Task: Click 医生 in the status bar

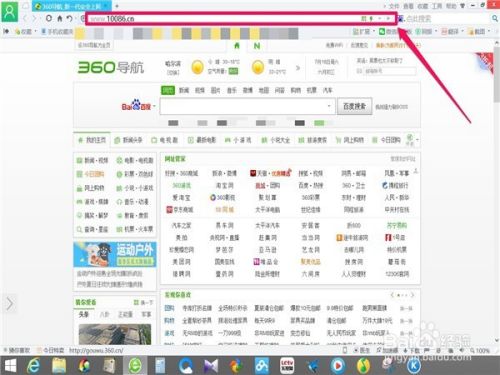Action: point(362,351)
